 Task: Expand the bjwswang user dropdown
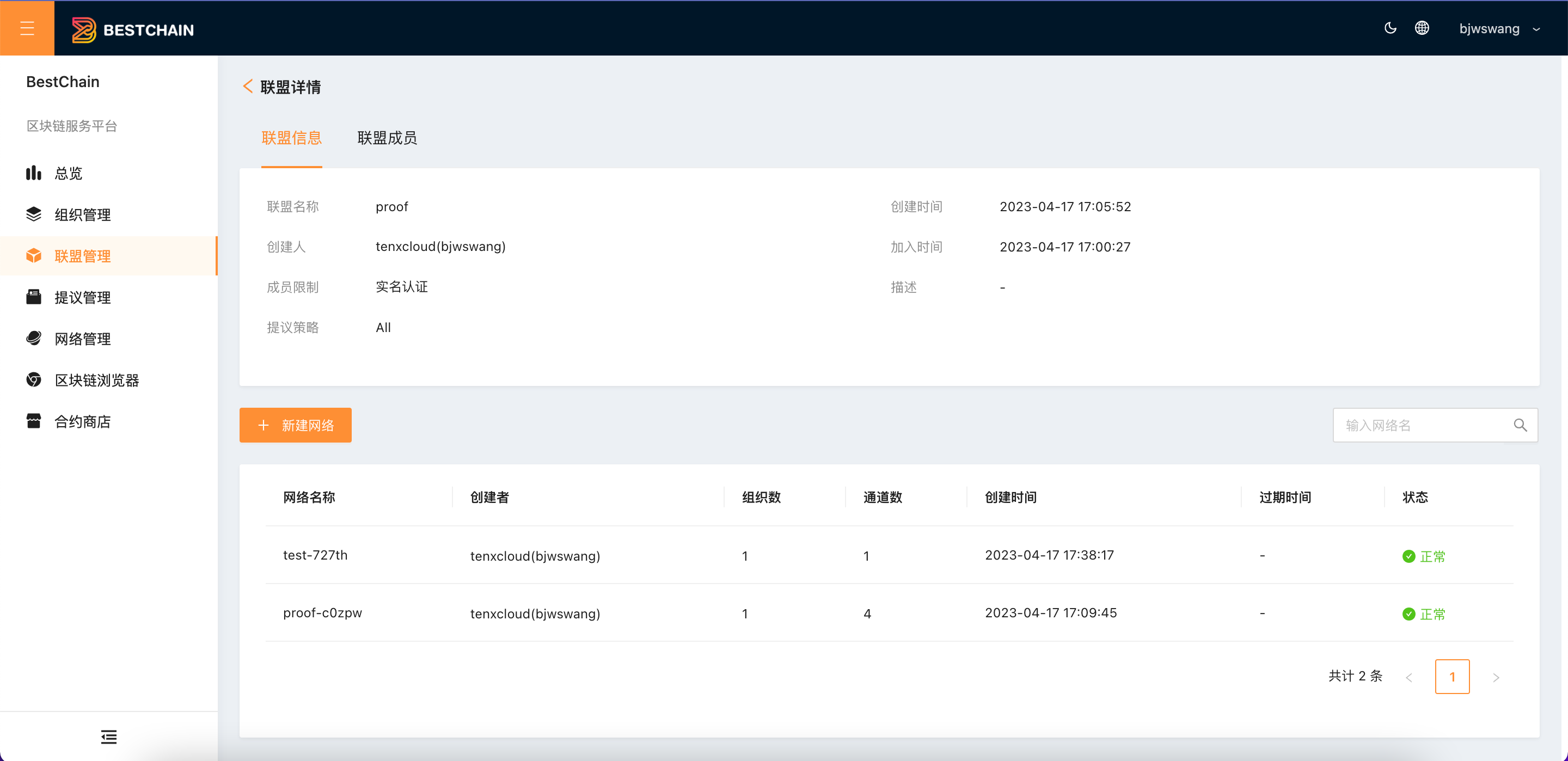1499,29
